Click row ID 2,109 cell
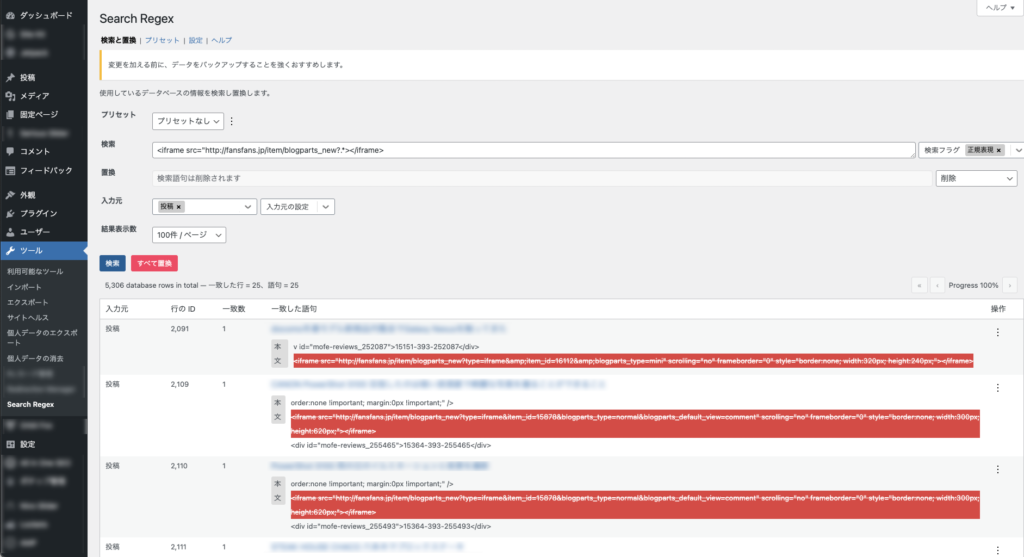This screenshot has height=557, width=1024. pyautogui.click(x=180, y=385)
